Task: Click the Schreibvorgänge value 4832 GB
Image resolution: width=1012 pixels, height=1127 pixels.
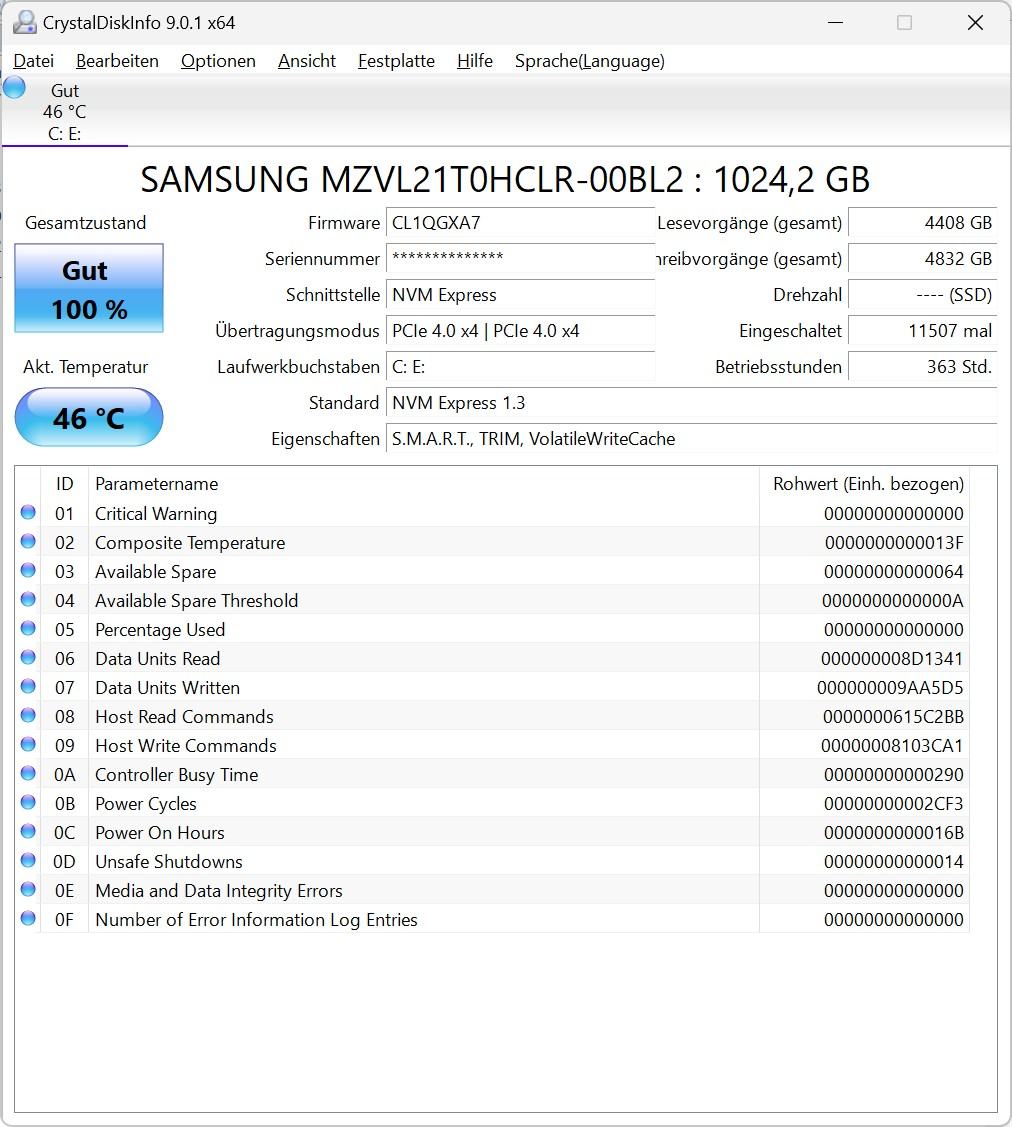Action: (923, 259)
